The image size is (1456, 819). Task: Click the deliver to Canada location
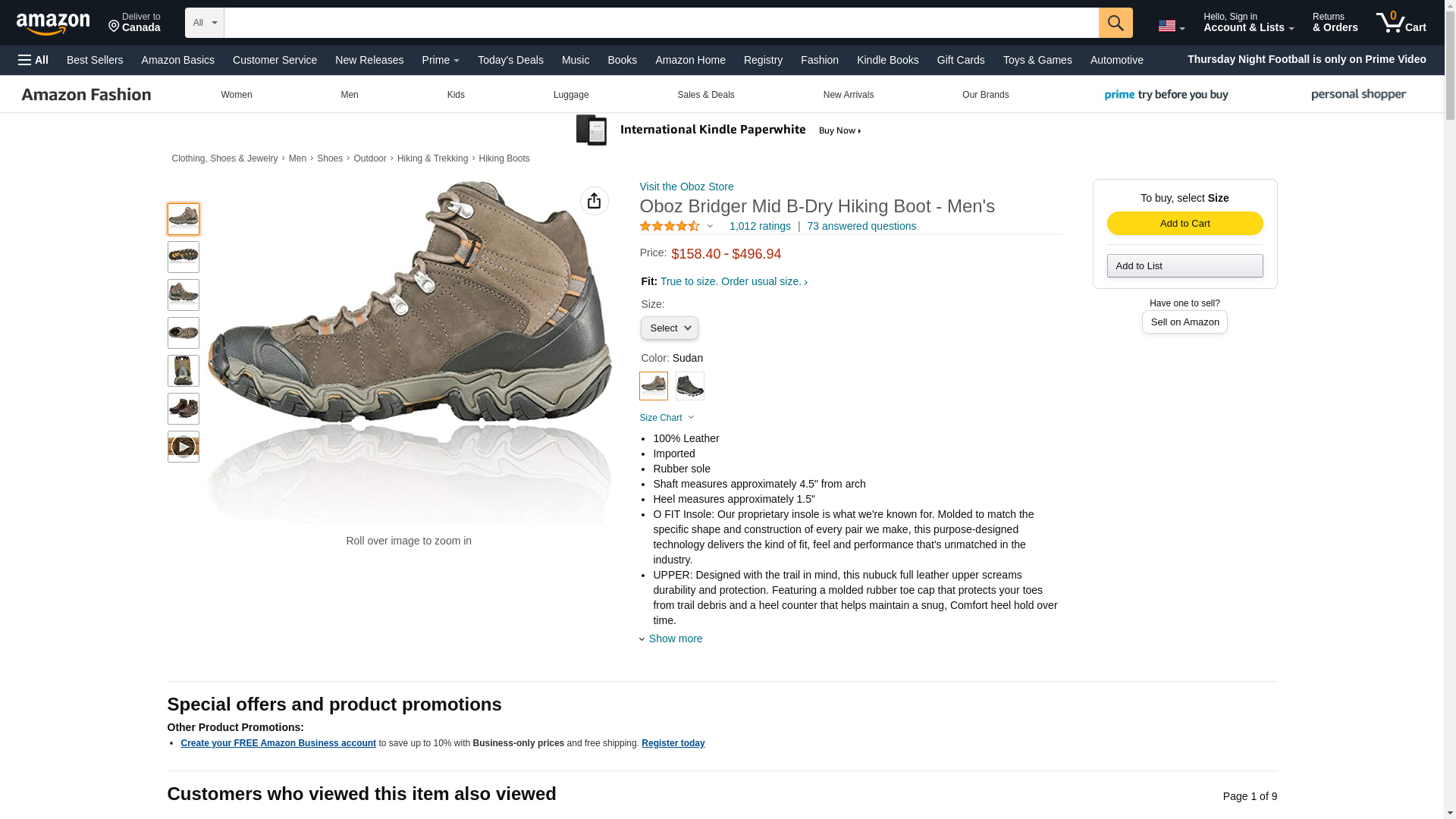[134, 23]
